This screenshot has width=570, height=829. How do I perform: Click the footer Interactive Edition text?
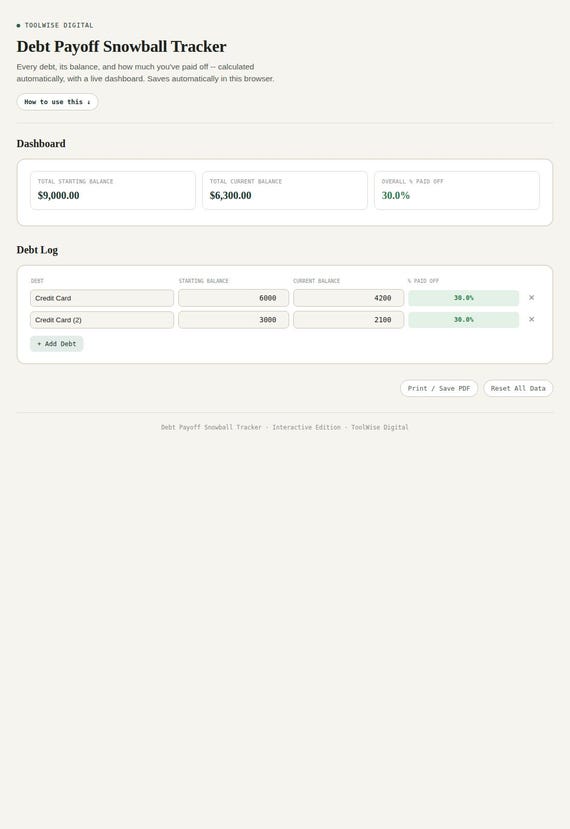(x=307, y=427)
